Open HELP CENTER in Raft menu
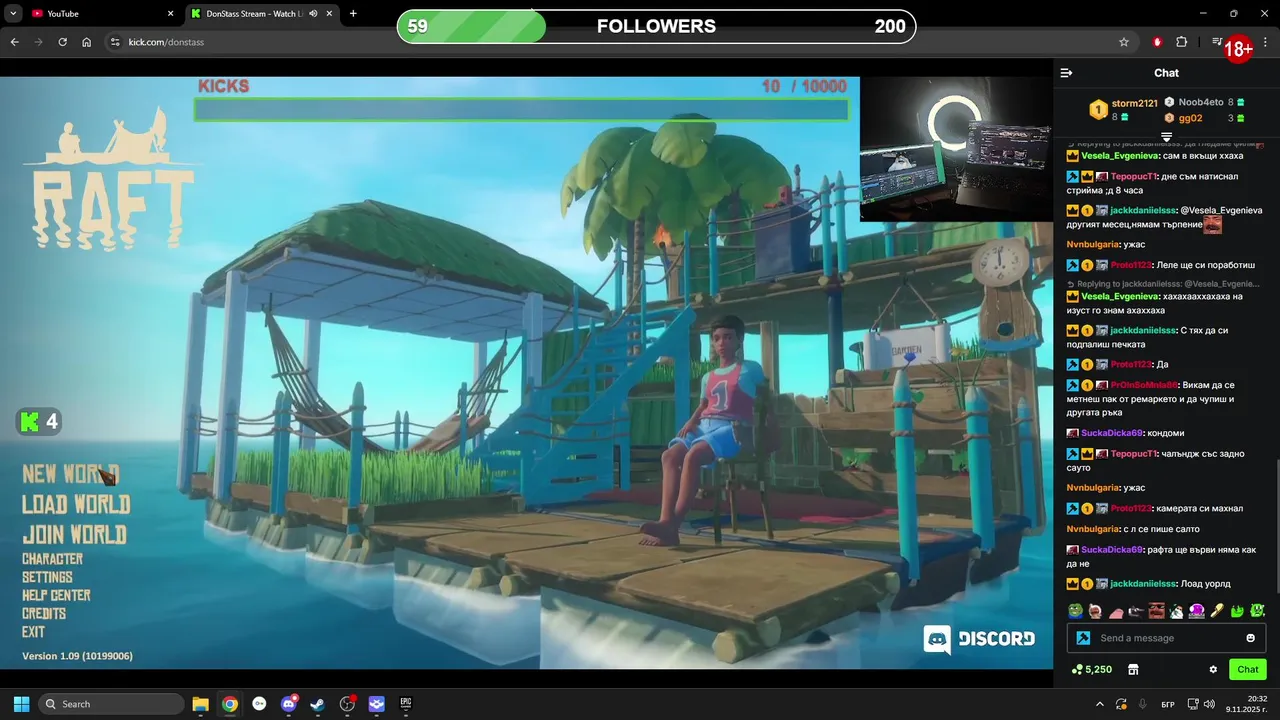Viewport: 1280px width, 720px height. pos(56,595)
